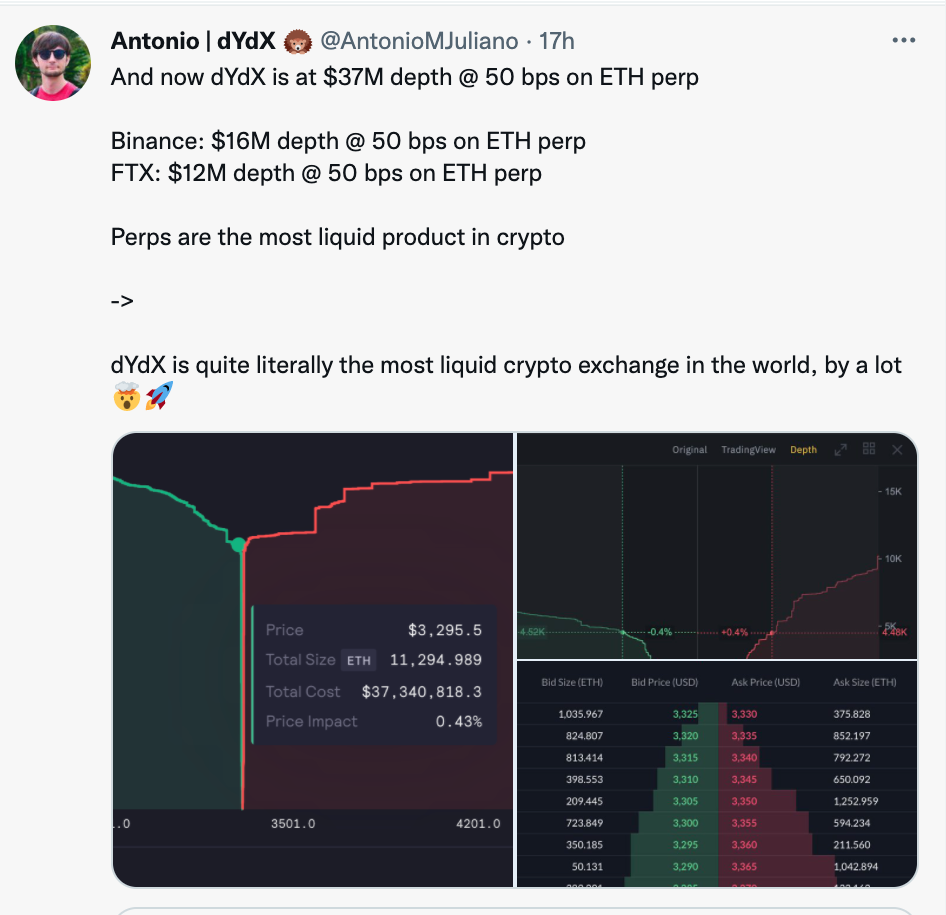This screenshot has width=946, height=915.
Task: Click the green marker dot on depth curve
Action: [x=238, y=545]
